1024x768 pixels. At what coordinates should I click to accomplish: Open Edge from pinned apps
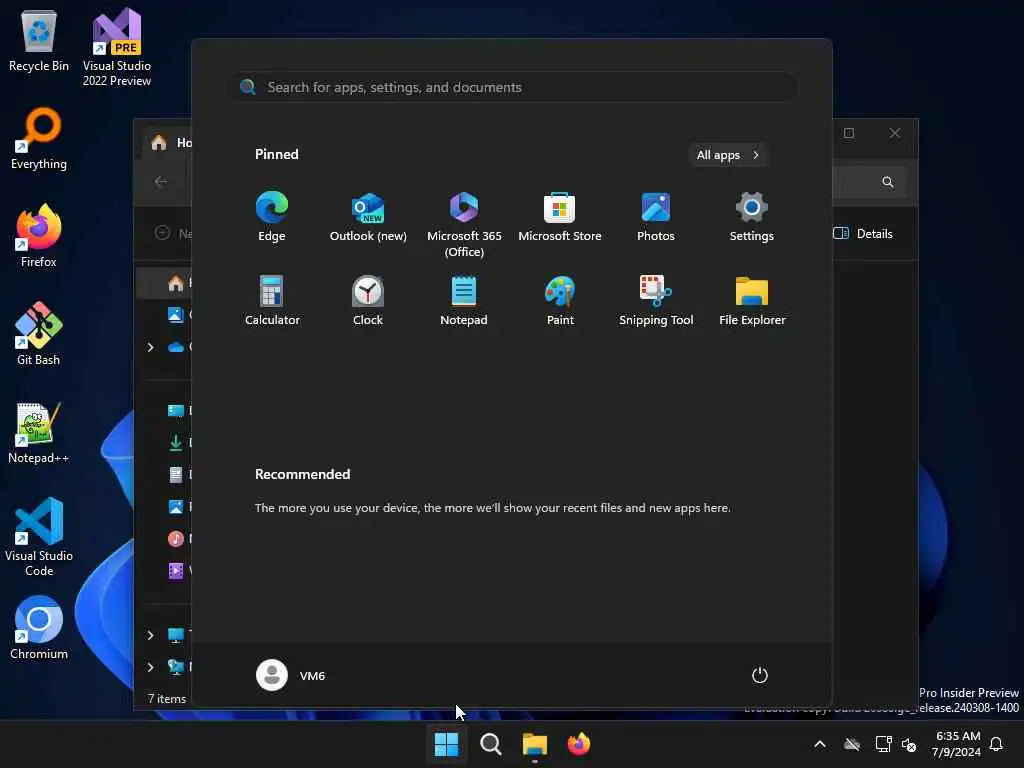point(272,217)
